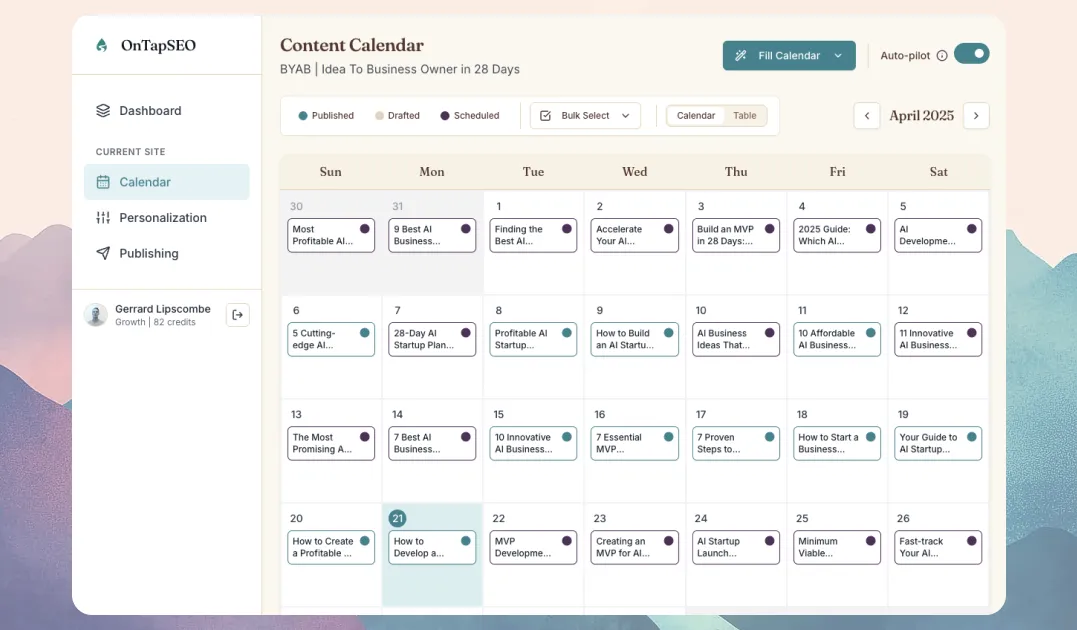
Task: Click the Auto-pilot info icon
Action: pos(941,56)
